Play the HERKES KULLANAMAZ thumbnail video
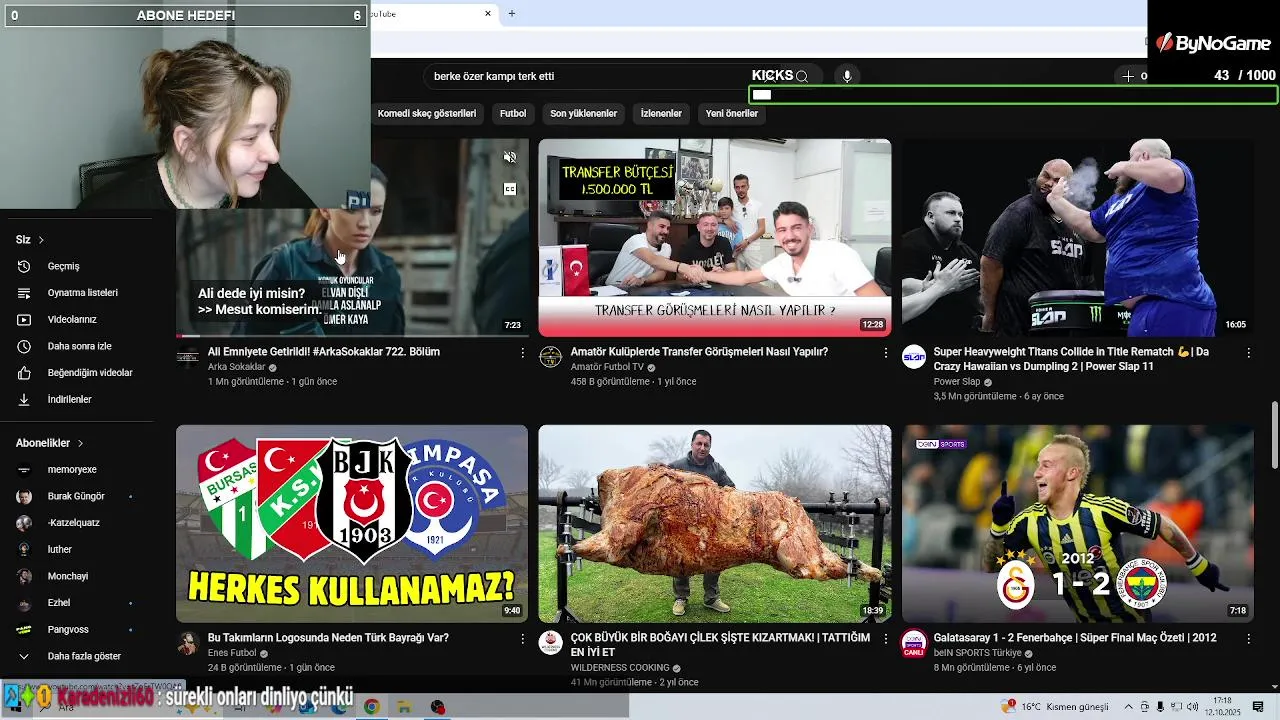Screen dimensions: 1280x720 click(x=352, y=524)
